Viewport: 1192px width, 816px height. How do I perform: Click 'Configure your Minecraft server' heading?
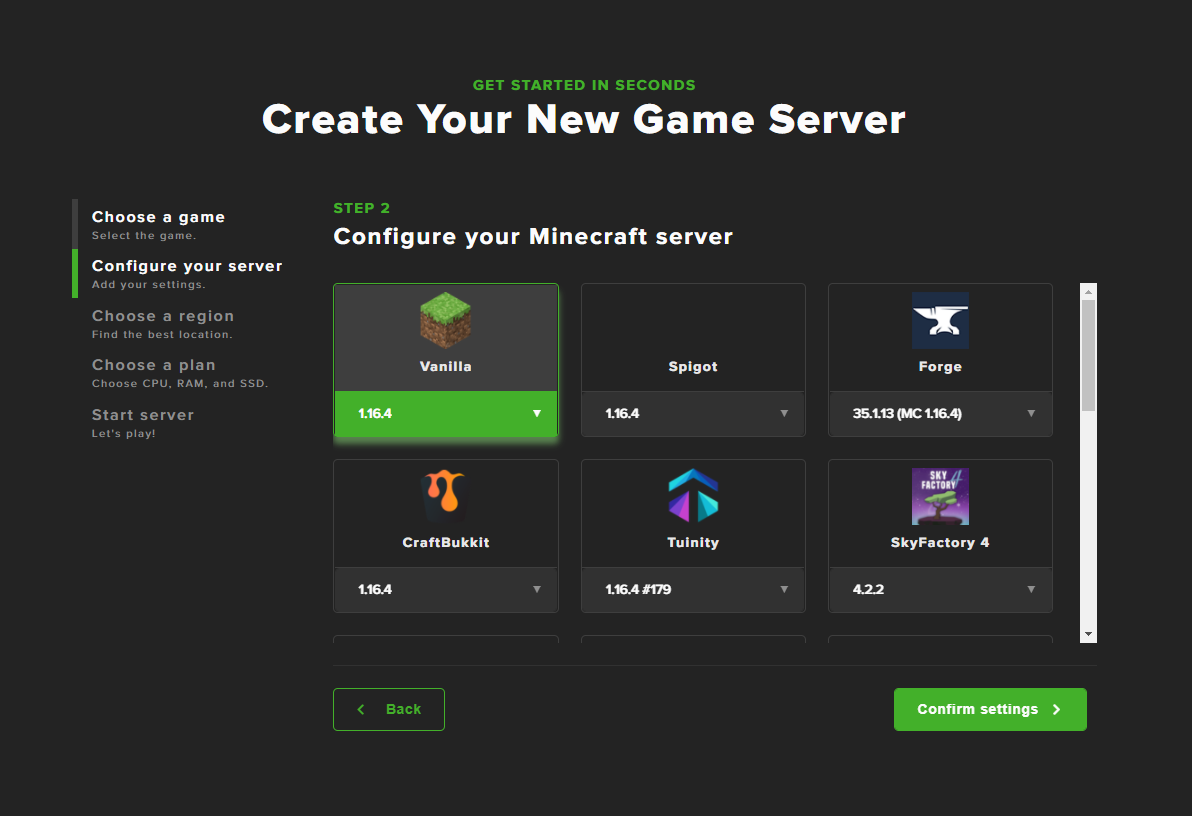click(533, 237)
